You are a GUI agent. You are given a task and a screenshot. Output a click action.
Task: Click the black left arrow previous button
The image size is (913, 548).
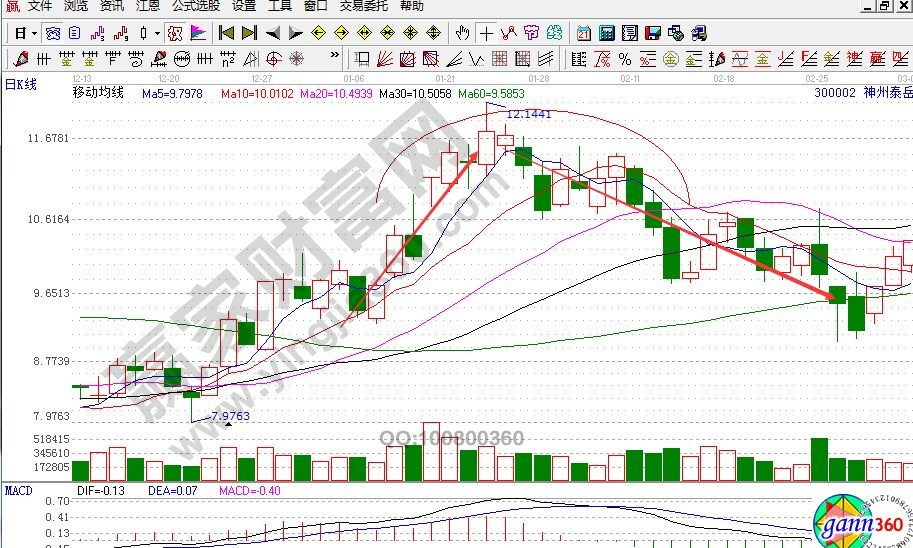[273, 33]
